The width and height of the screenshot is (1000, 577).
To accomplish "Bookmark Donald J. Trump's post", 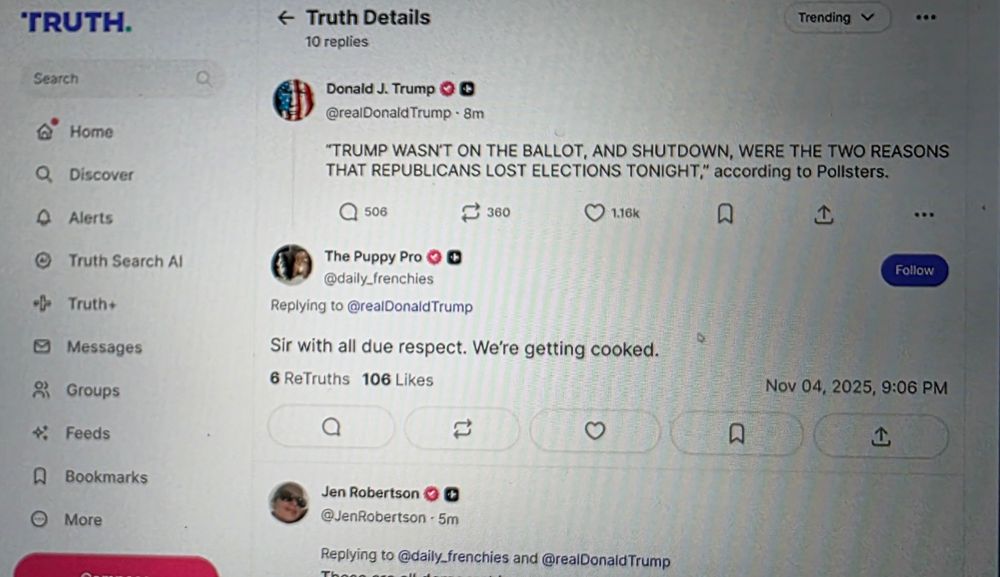I will click(x=726, y=213).
